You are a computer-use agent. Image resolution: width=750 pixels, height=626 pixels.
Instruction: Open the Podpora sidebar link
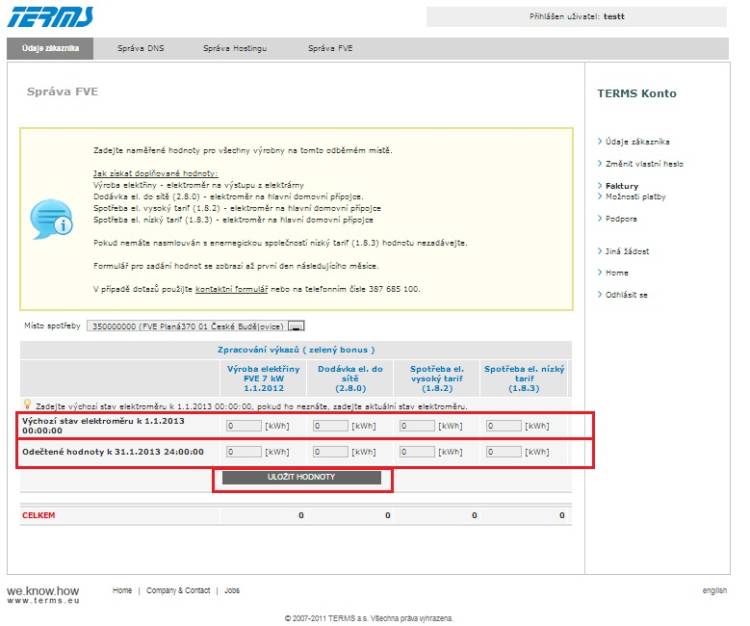[621, 219]
